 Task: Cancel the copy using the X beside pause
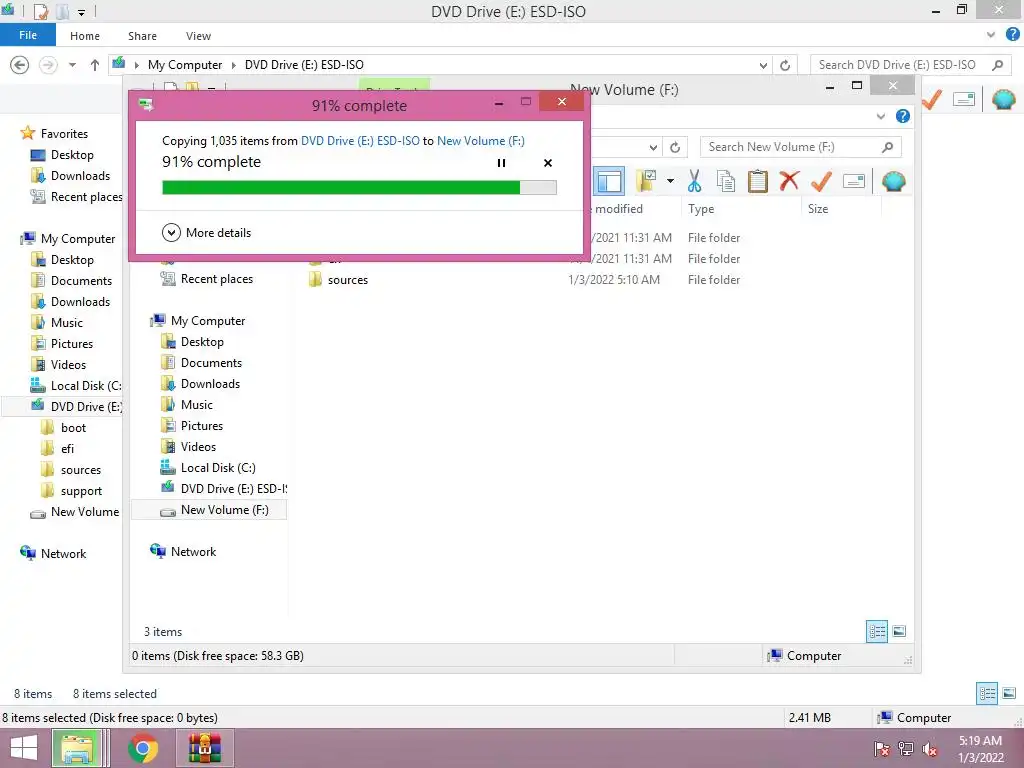pyautogui.click(x=548, y=163)
